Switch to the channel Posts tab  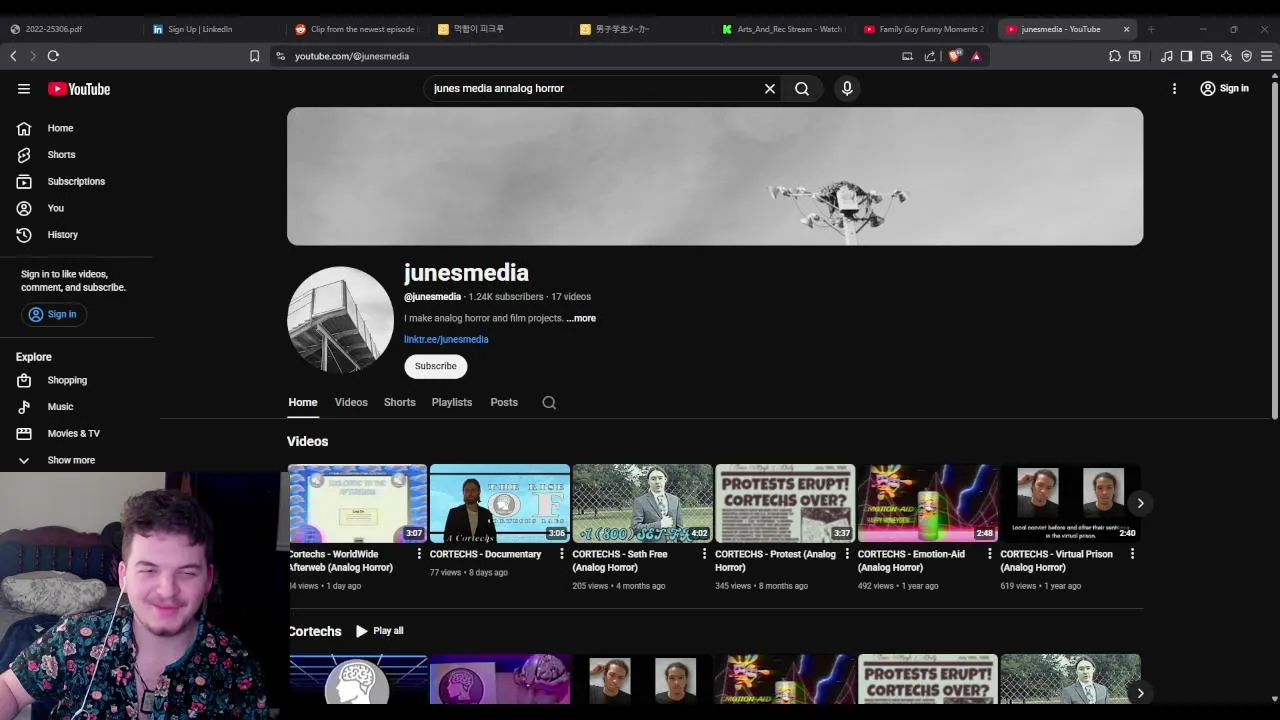pos(504,403)
